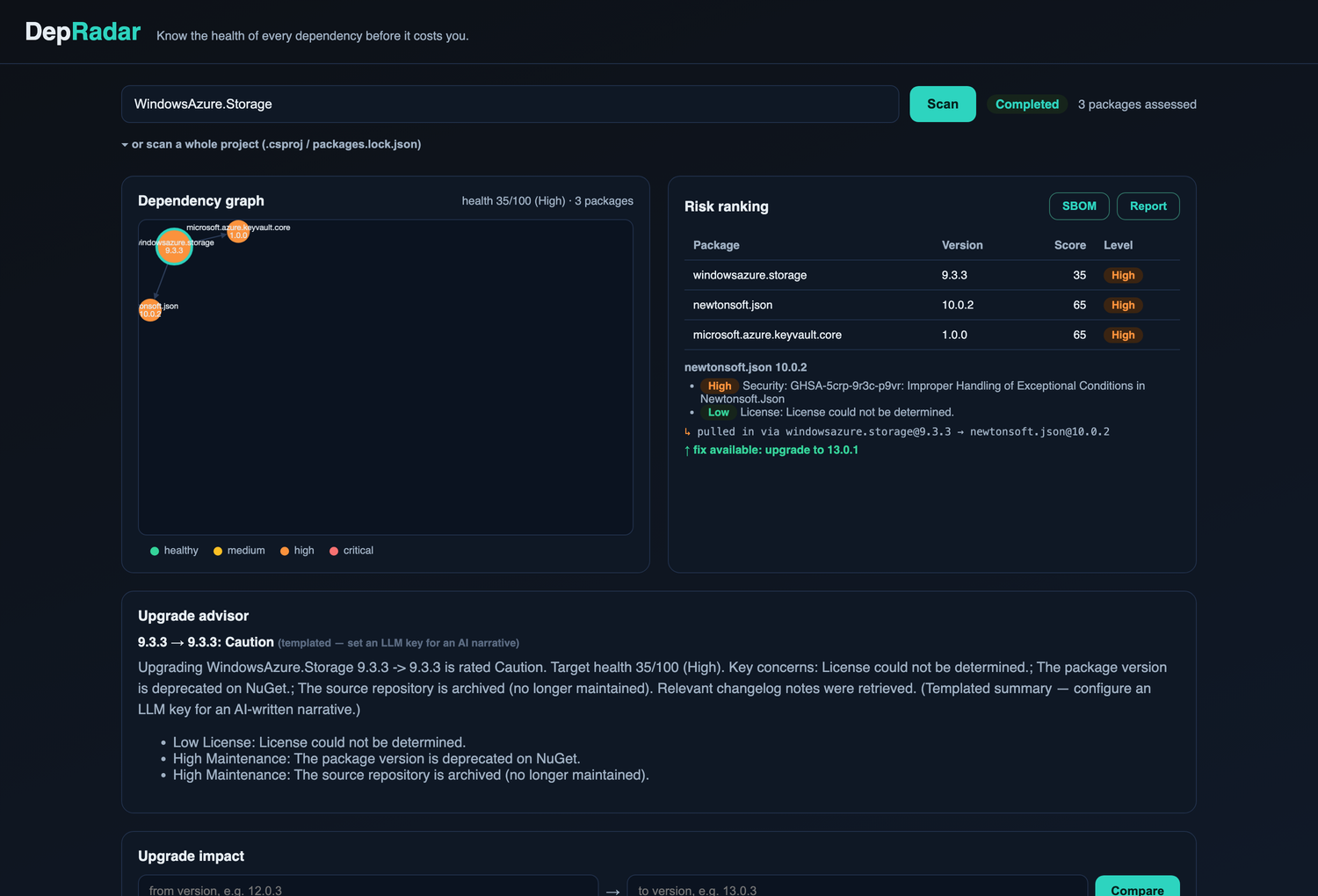Click the Level column header
The image size is (1318, 896).
click(x=1119, y=245)
